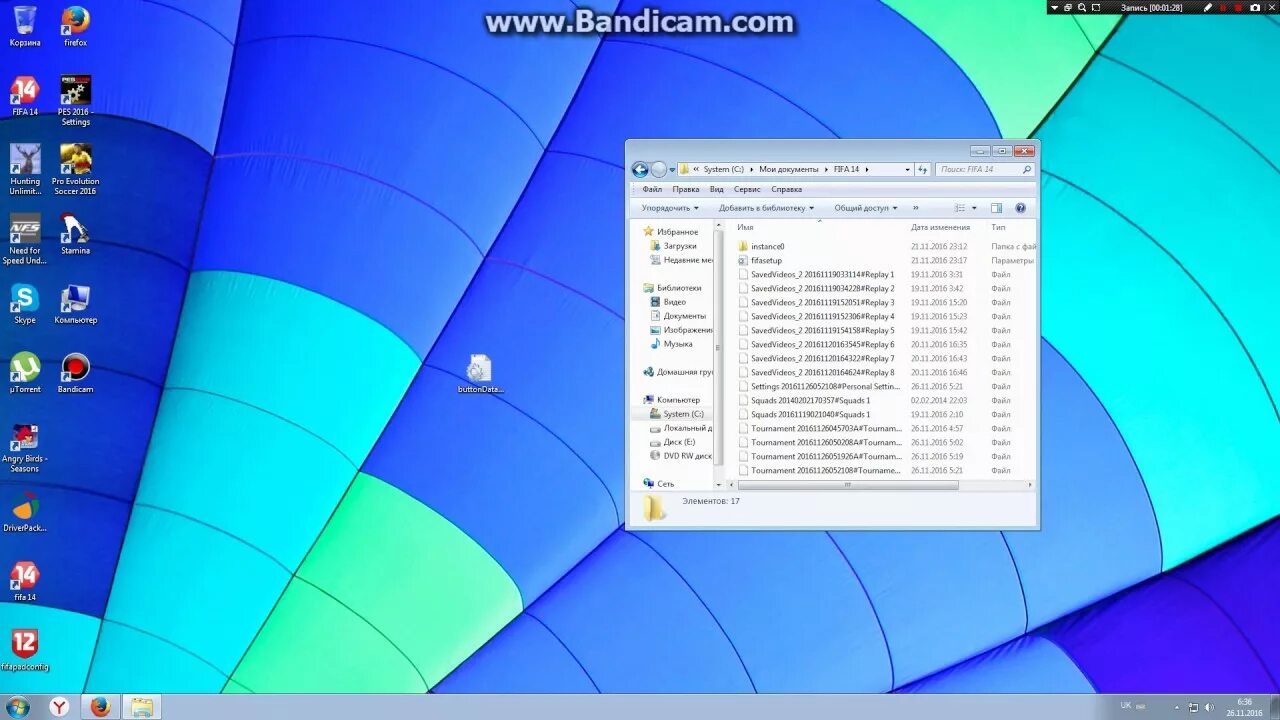This screenshot has width=1280, height=720.
Task: Show hidden toolbar commands via » chevron
Action: click(x=915, y=208)
